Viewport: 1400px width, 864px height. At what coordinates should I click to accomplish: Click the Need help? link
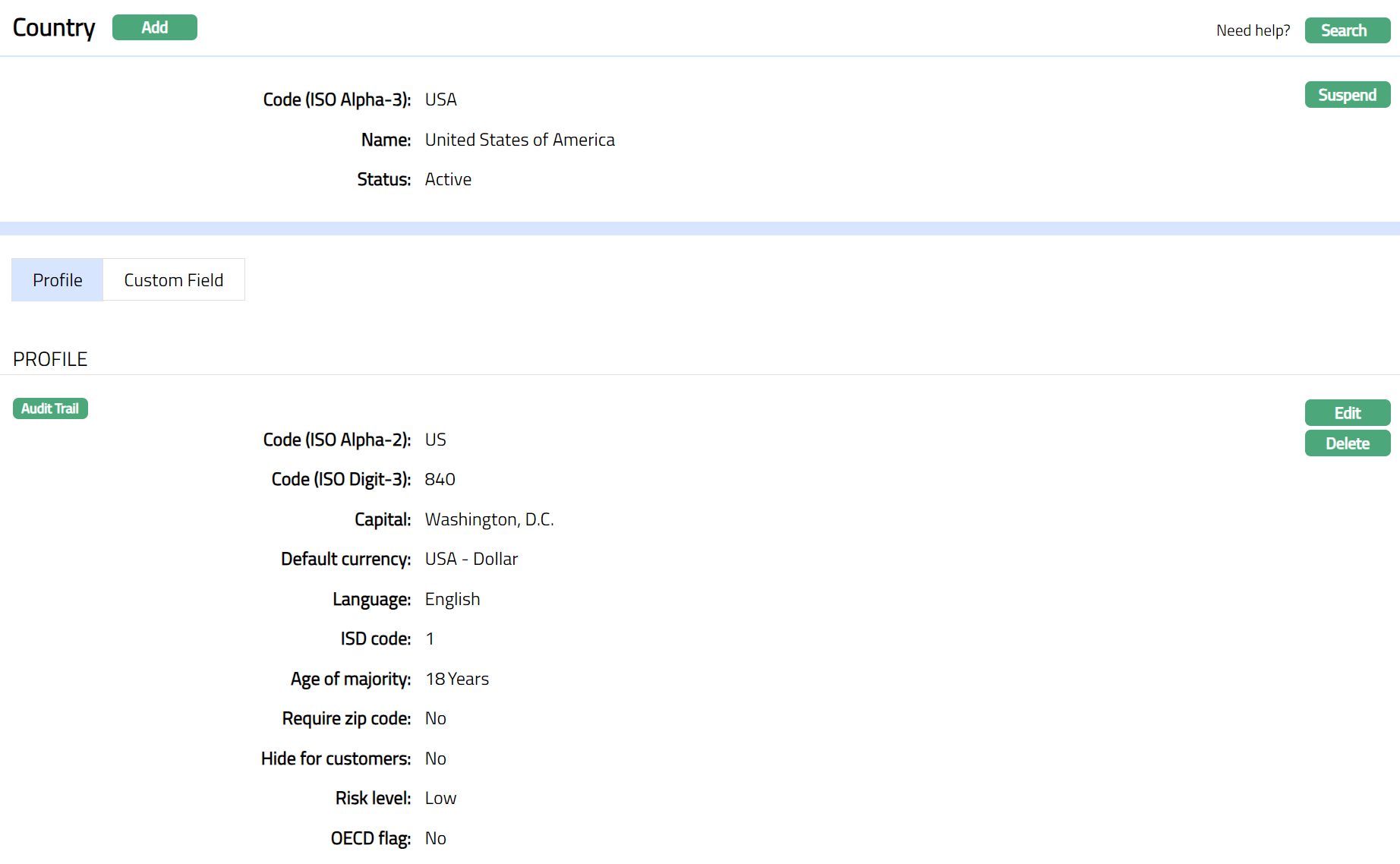point(1253,30)
